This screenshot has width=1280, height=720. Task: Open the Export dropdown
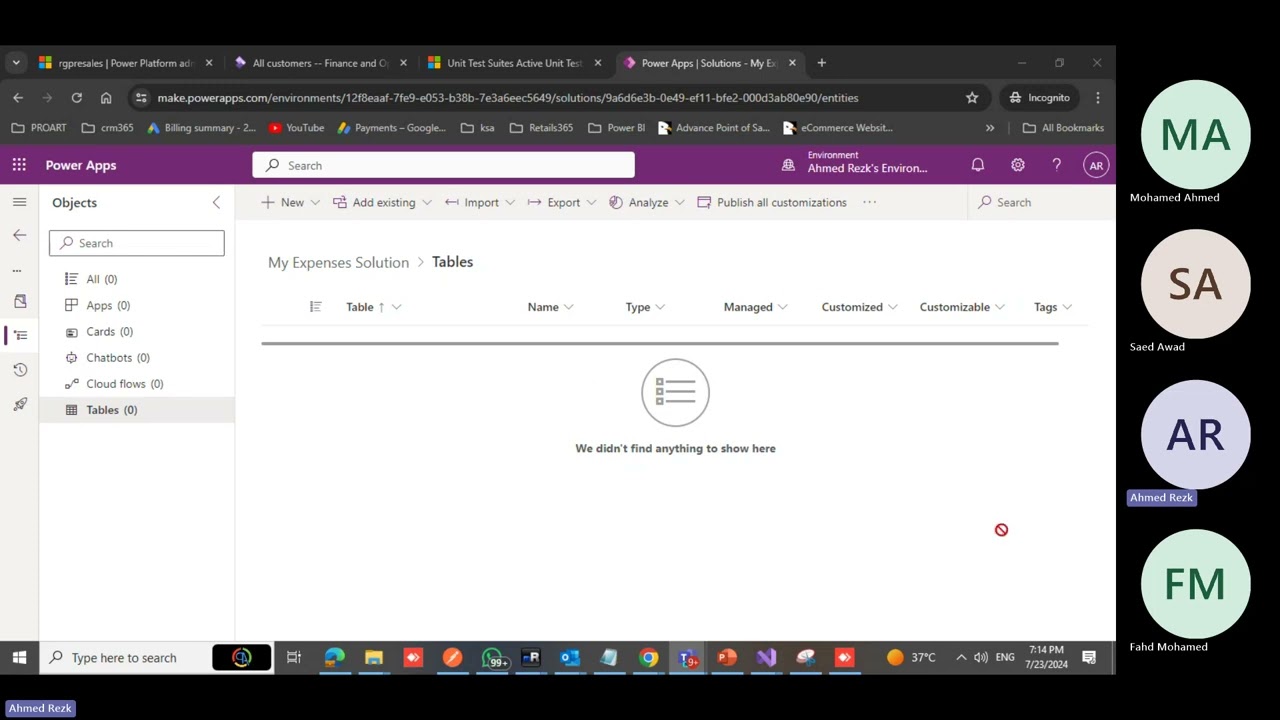click(x=562, y=202)
